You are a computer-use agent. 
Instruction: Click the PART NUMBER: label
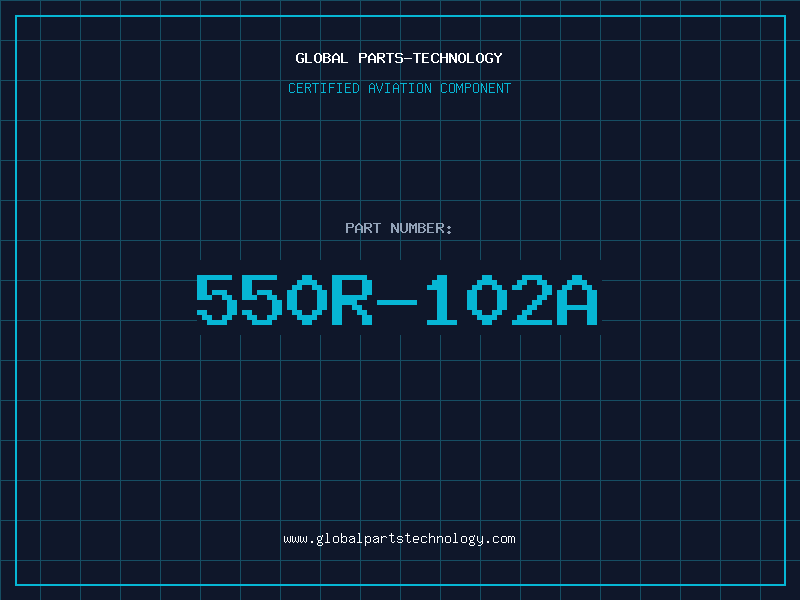(399, 228)
